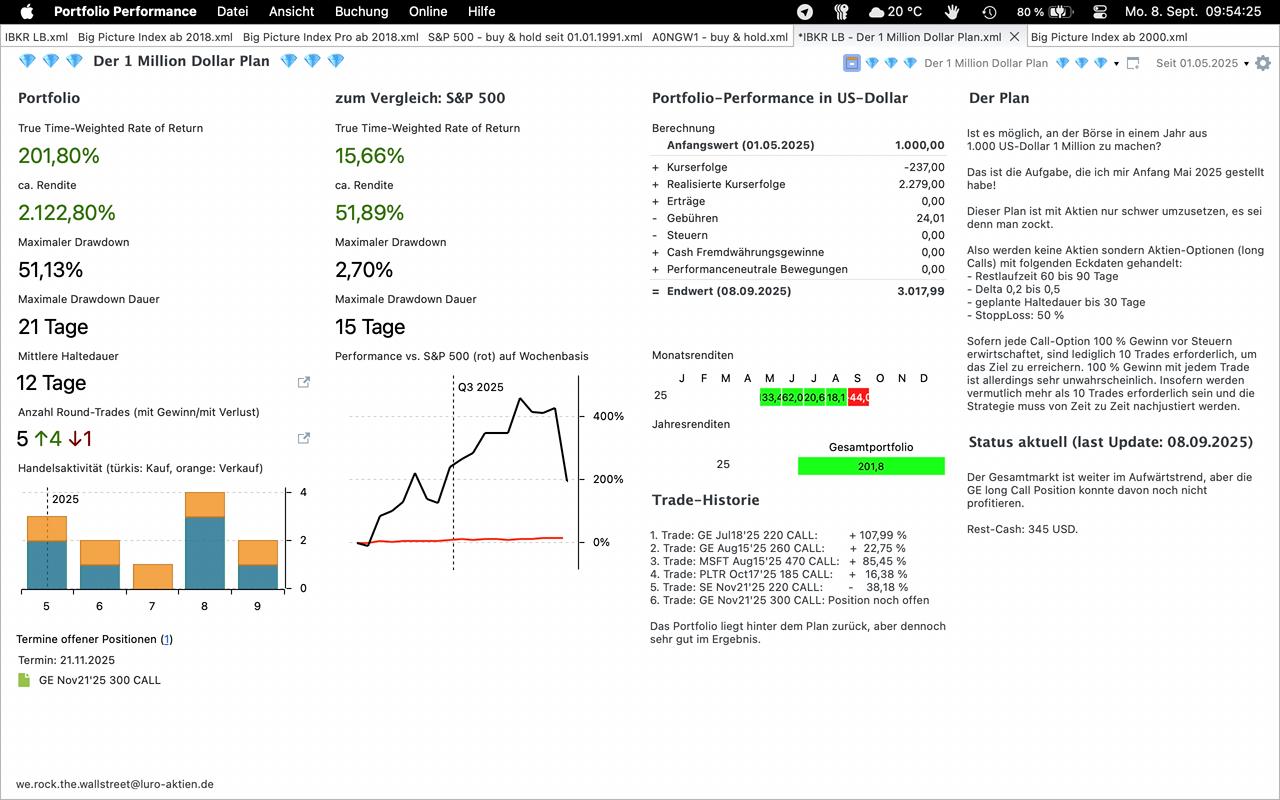Click the month 8 bar in Handelsaktivität chart
Image resolution: width=1280 pixels, height=800 pixels.
[204, 540]
